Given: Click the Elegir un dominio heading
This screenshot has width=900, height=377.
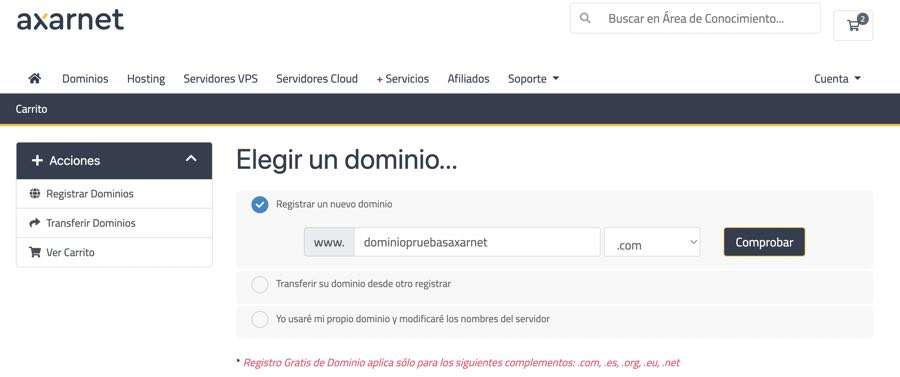Looking at the screenshot, I should click(x=347, y=159).
